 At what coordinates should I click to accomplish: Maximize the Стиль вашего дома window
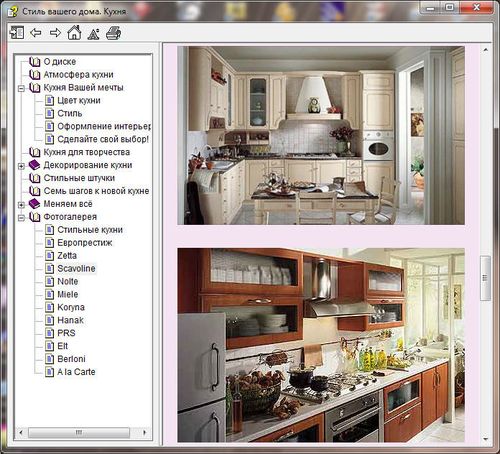pyautogui.click(x=449, y=8)
